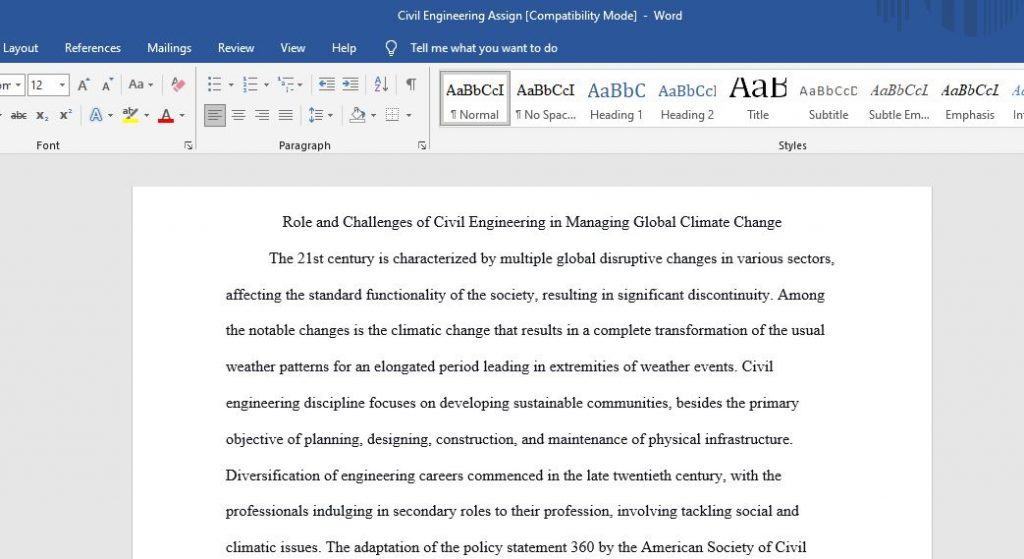Decrease paragraph indent
The height and width of the screenshot is (559, 1024).
(x=326, y=84)
